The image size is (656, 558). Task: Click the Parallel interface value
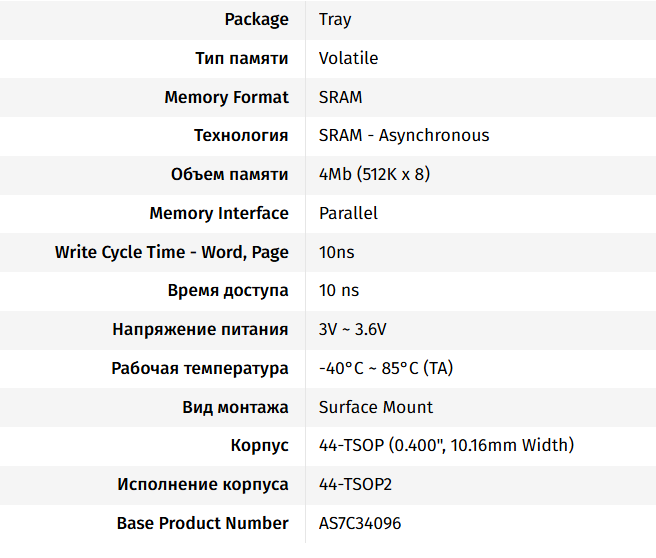tap(348, 213)
